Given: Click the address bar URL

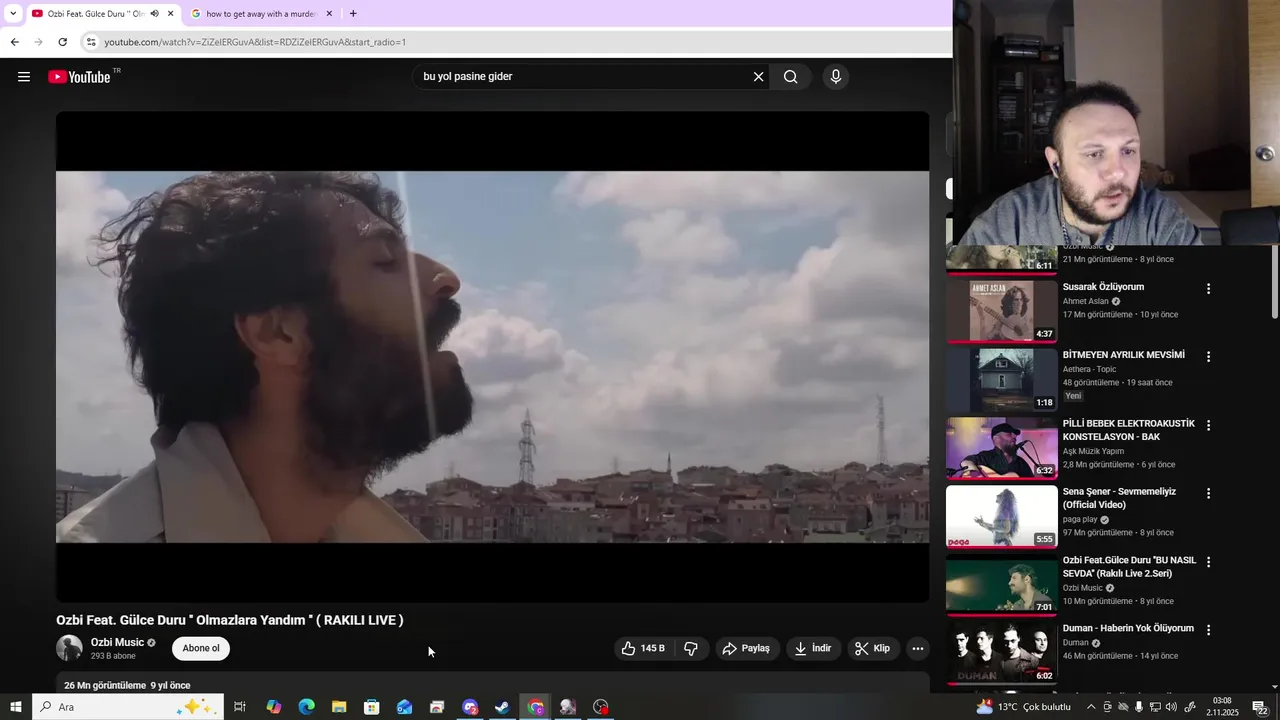Looking at the screenshot, I should tap(255, 42).
